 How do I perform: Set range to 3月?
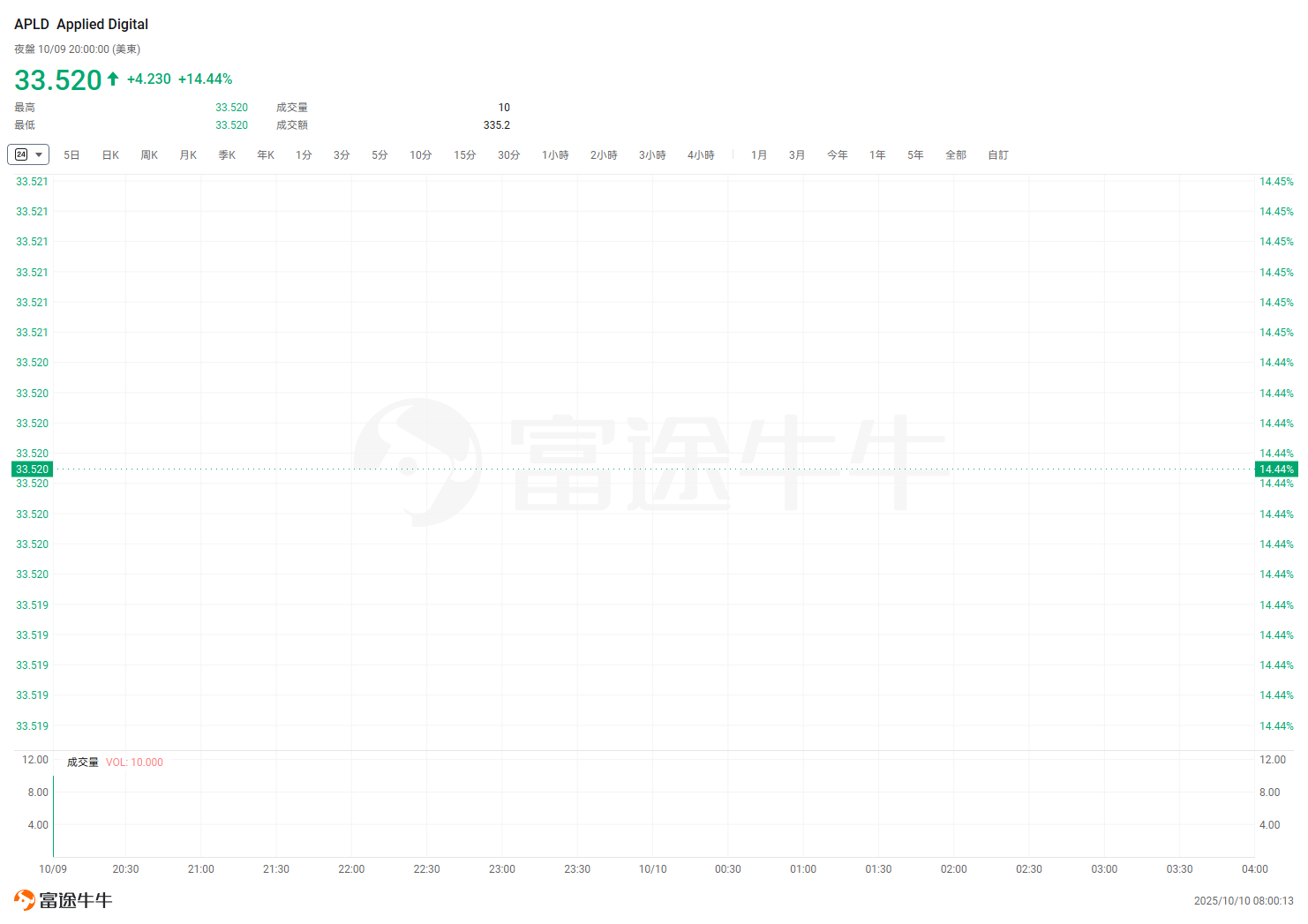pos(797,155)
